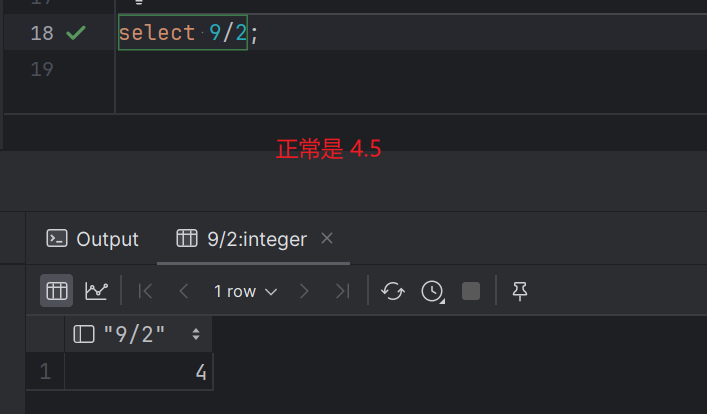
Task: Switch to the Output tab
Action: 93,239
